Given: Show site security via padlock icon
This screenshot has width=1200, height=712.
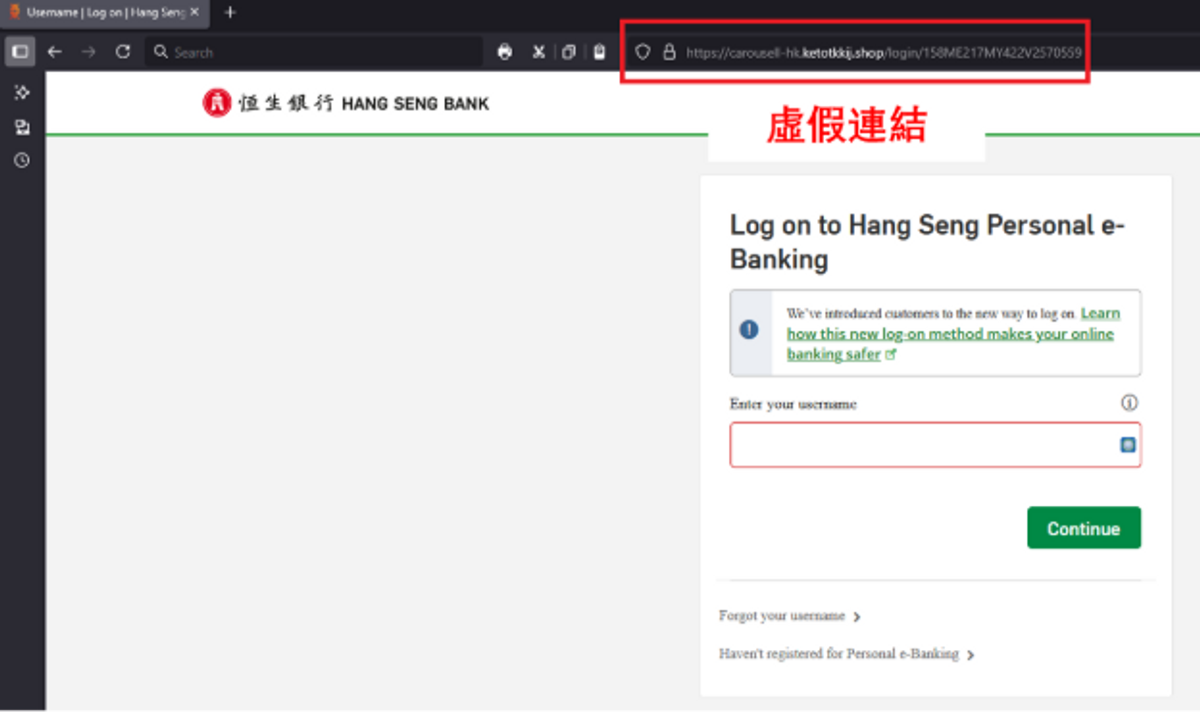Looking at the screenshot, I should (x=669, y=52).
